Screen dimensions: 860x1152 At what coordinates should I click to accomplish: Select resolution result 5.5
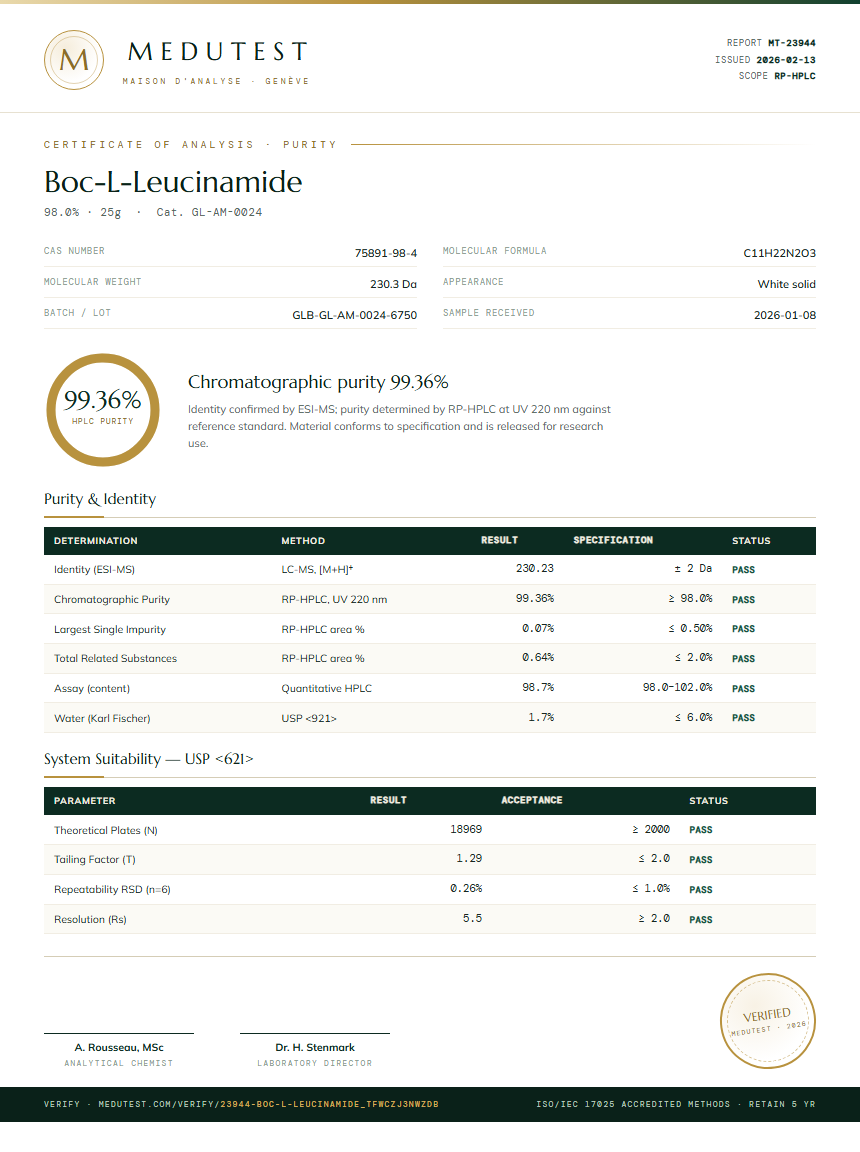473,918
